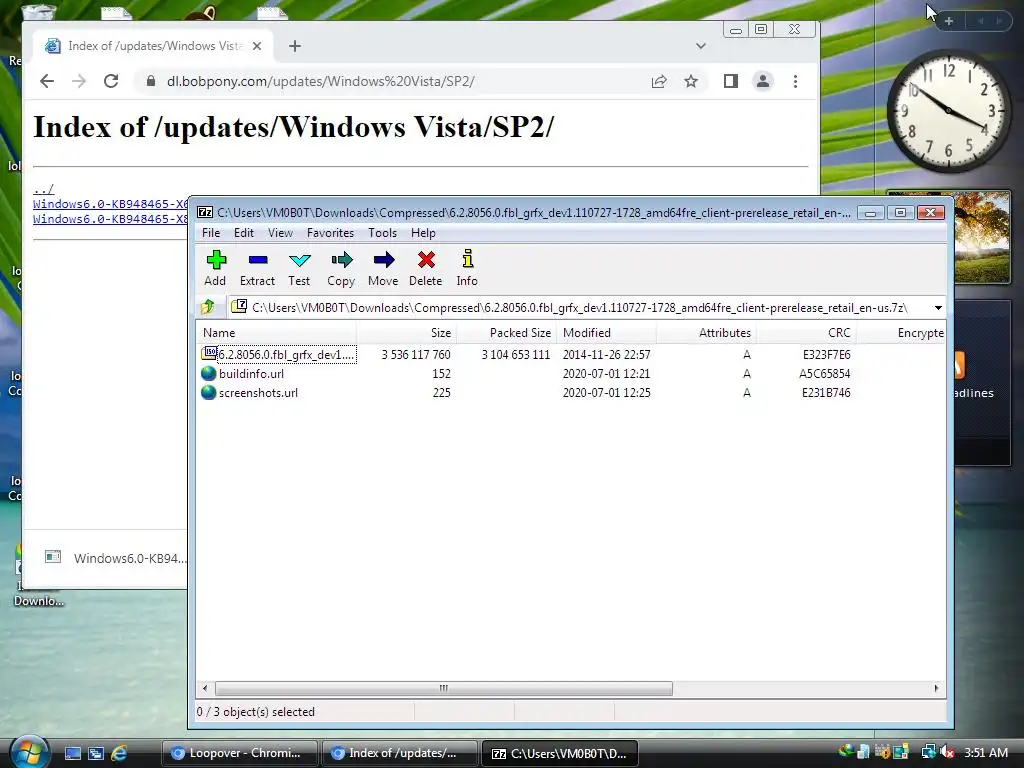This screenshot has width=1024, height=768.
Task: Click the muted volume tray icon
Action: point(948,753)
